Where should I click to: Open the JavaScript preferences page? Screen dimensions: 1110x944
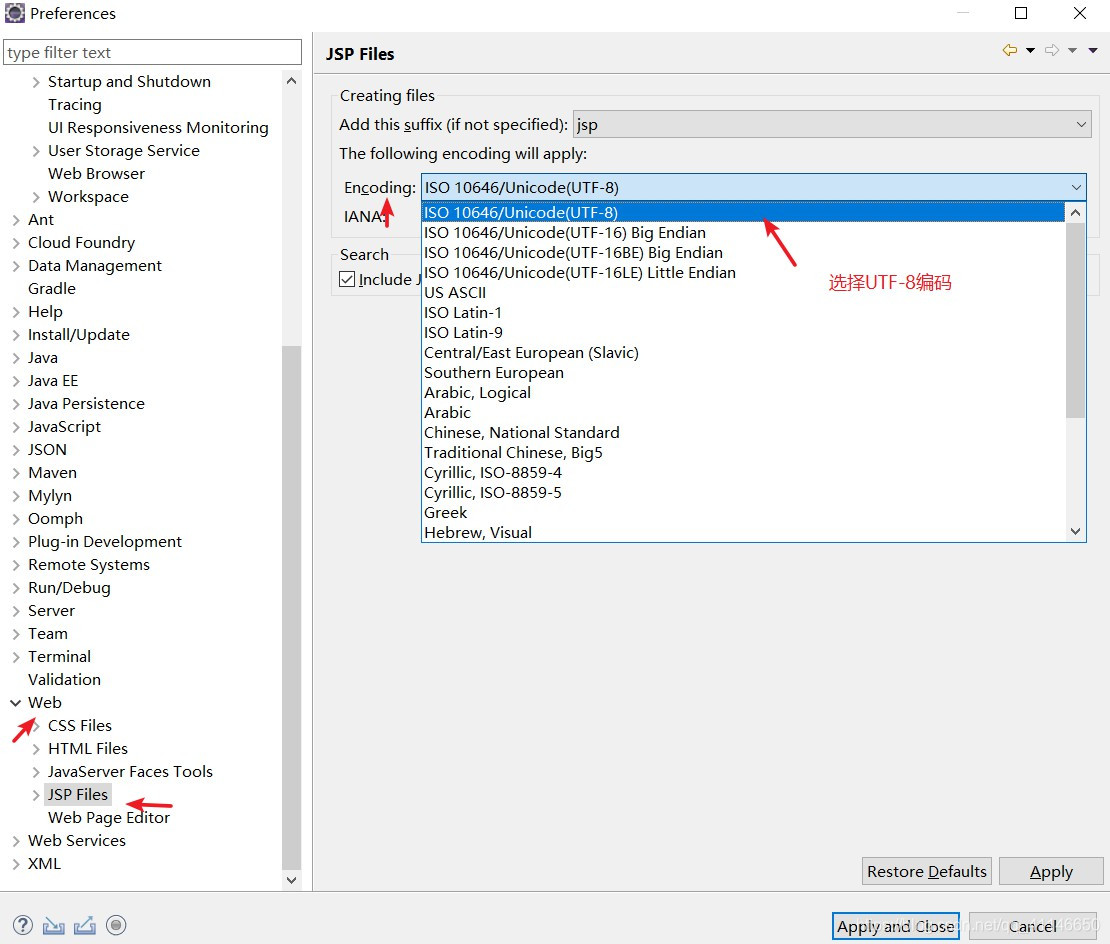(x=64, y=427)
